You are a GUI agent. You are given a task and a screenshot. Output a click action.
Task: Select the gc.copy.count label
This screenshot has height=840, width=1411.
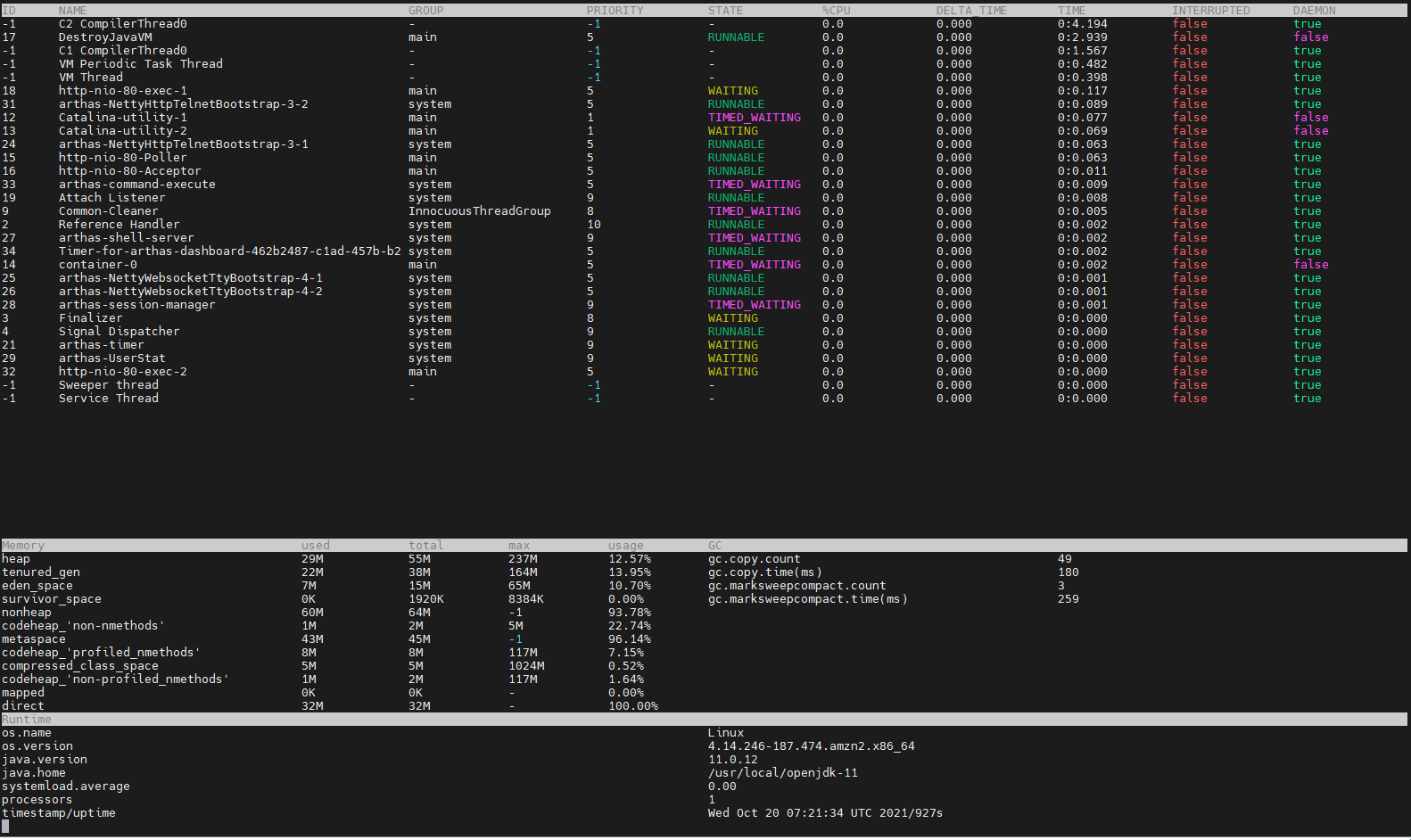[755, 559]
